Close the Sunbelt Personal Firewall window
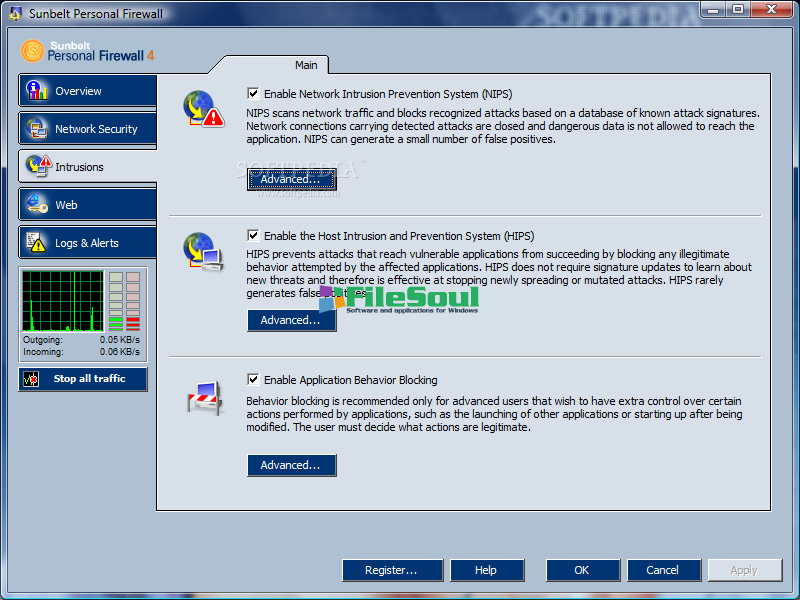The width and height of the screenshot is (800, 600). [x=771, y=10]
